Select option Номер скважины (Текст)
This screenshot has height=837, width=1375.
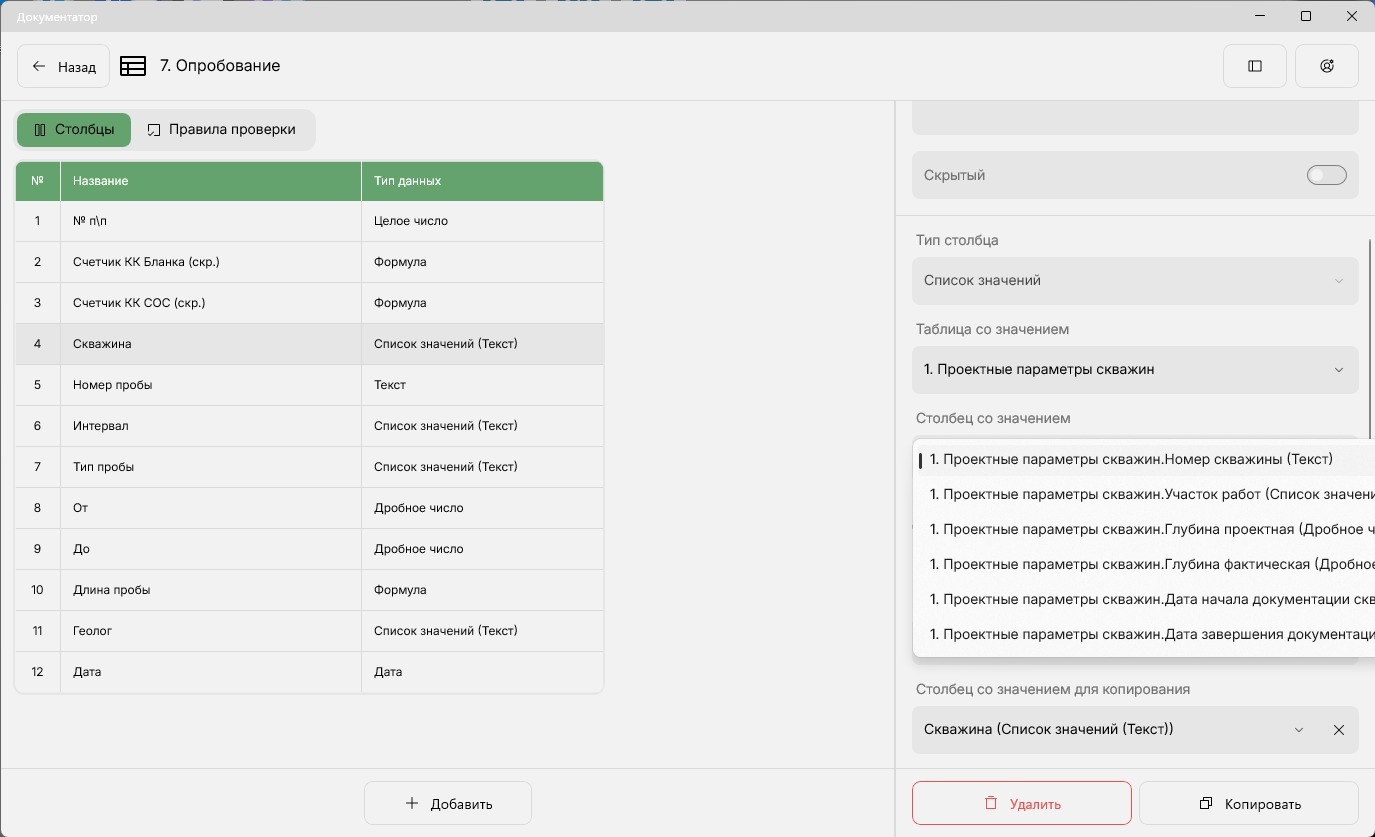[x=1144, y=459]
